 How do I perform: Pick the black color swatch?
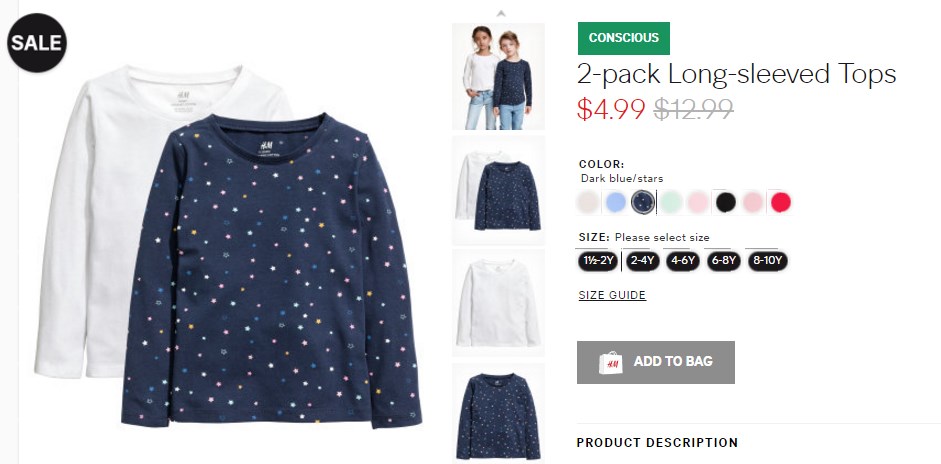(x=726, y=202)
